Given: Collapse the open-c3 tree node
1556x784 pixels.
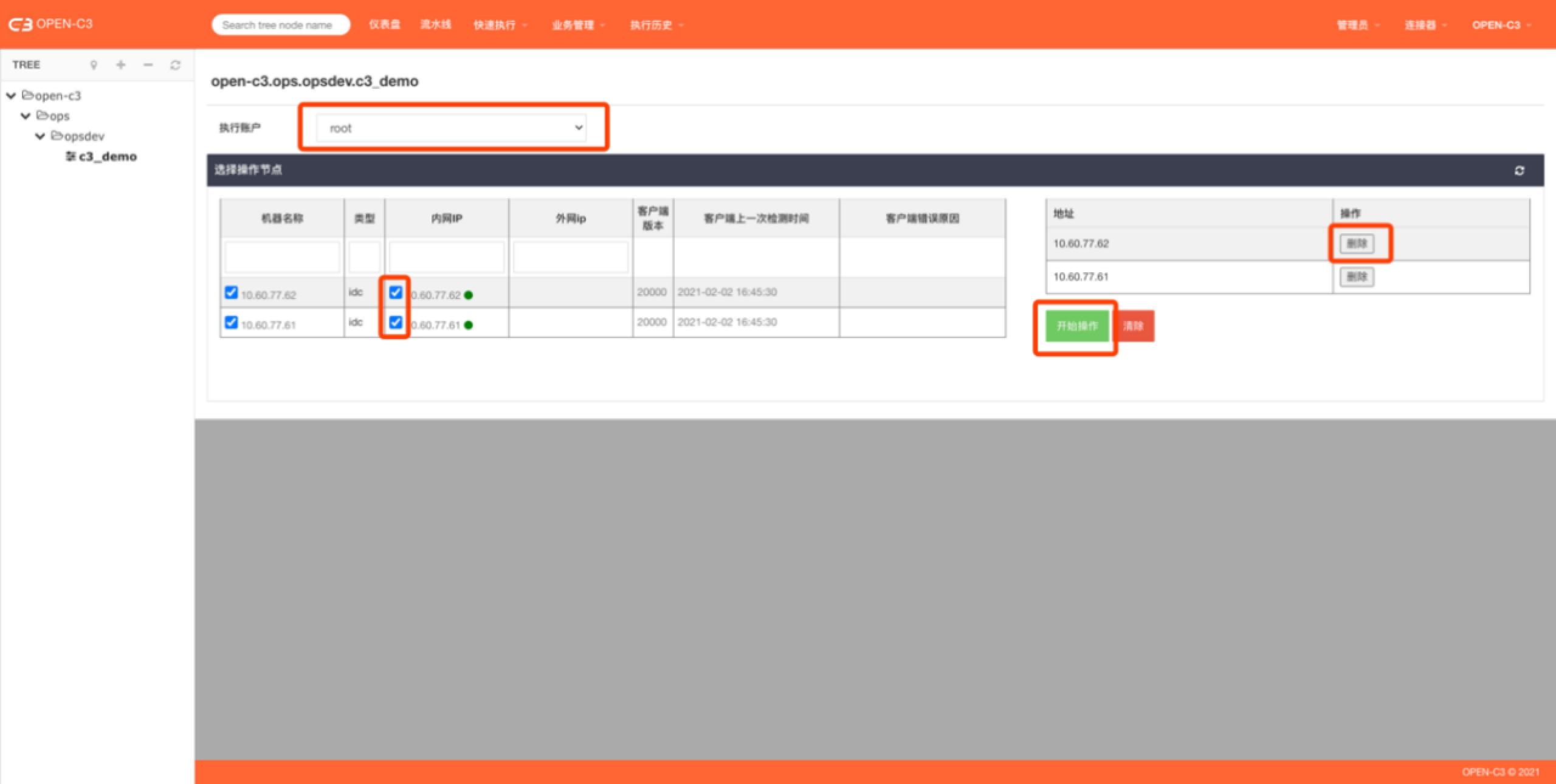Looking at the screenshot, I should point(11,96).
